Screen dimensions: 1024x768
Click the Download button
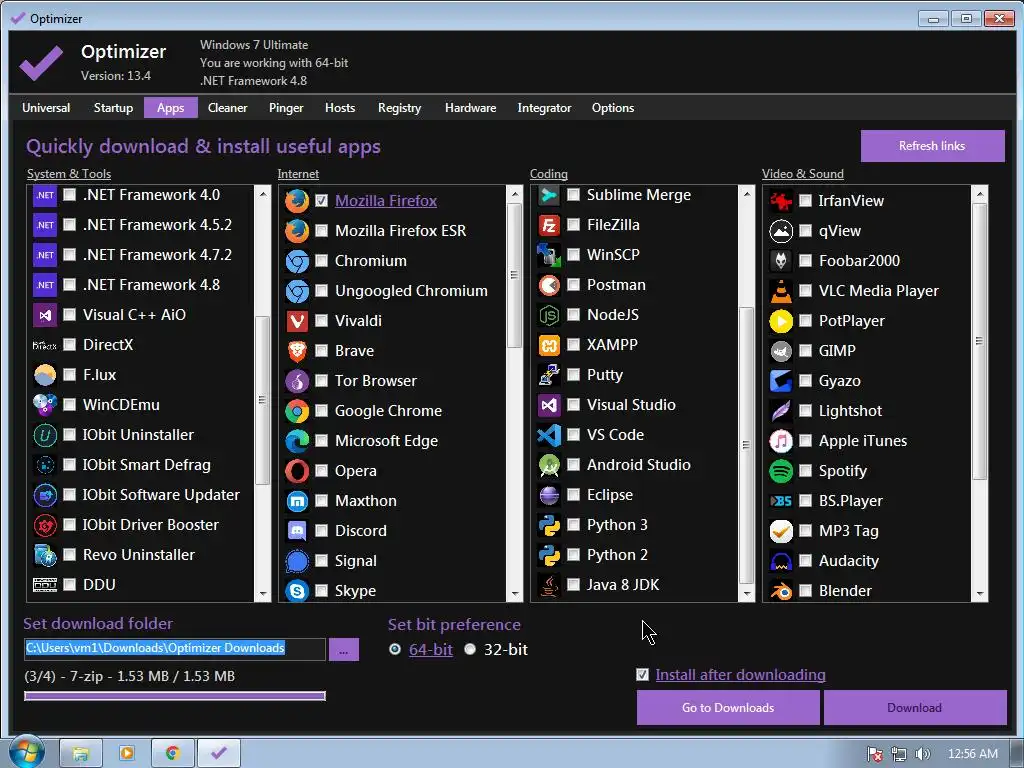pyautogui.click(x=914, y=708)
